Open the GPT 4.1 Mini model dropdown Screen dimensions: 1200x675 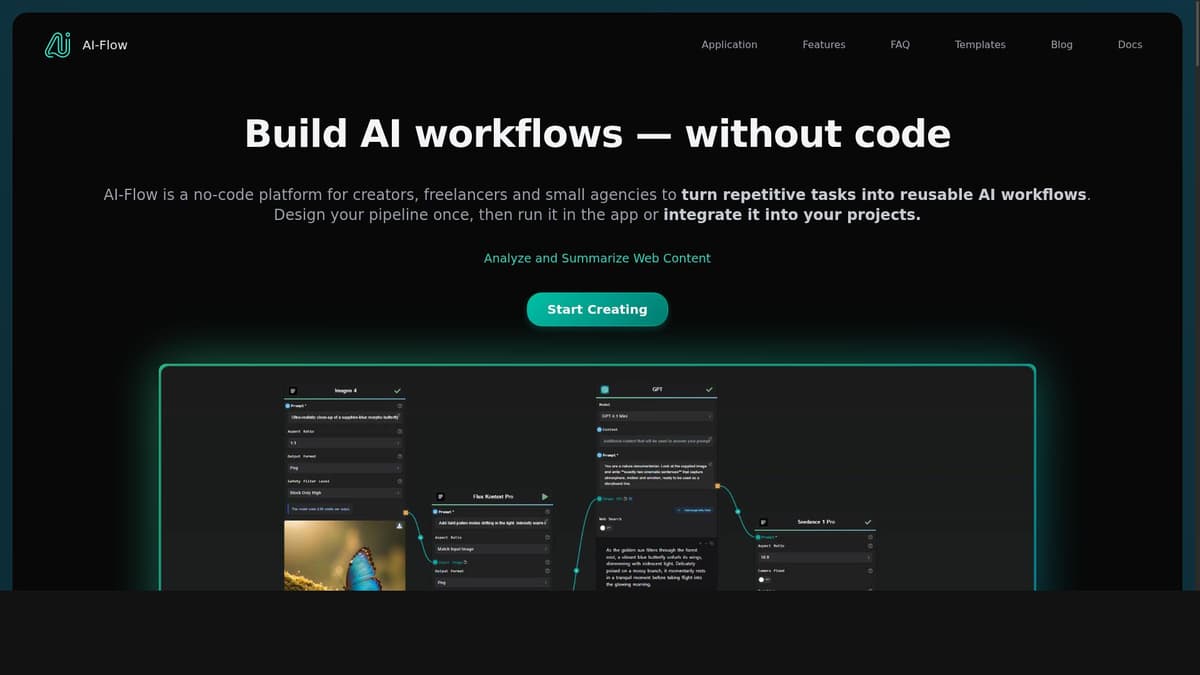click(656, 417)
